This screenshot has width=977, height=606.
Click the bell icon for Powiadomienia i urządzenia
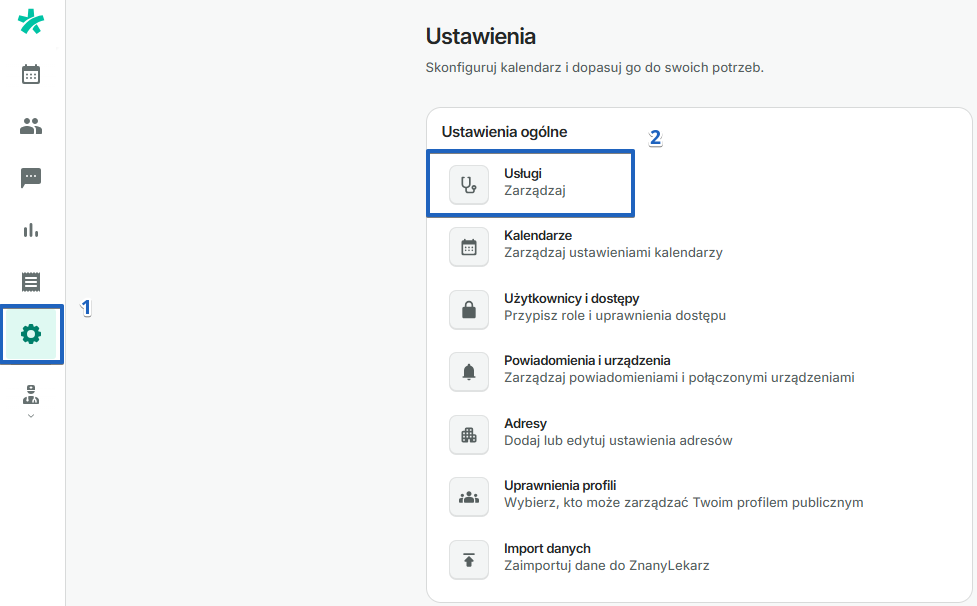[x=468, y=371]
